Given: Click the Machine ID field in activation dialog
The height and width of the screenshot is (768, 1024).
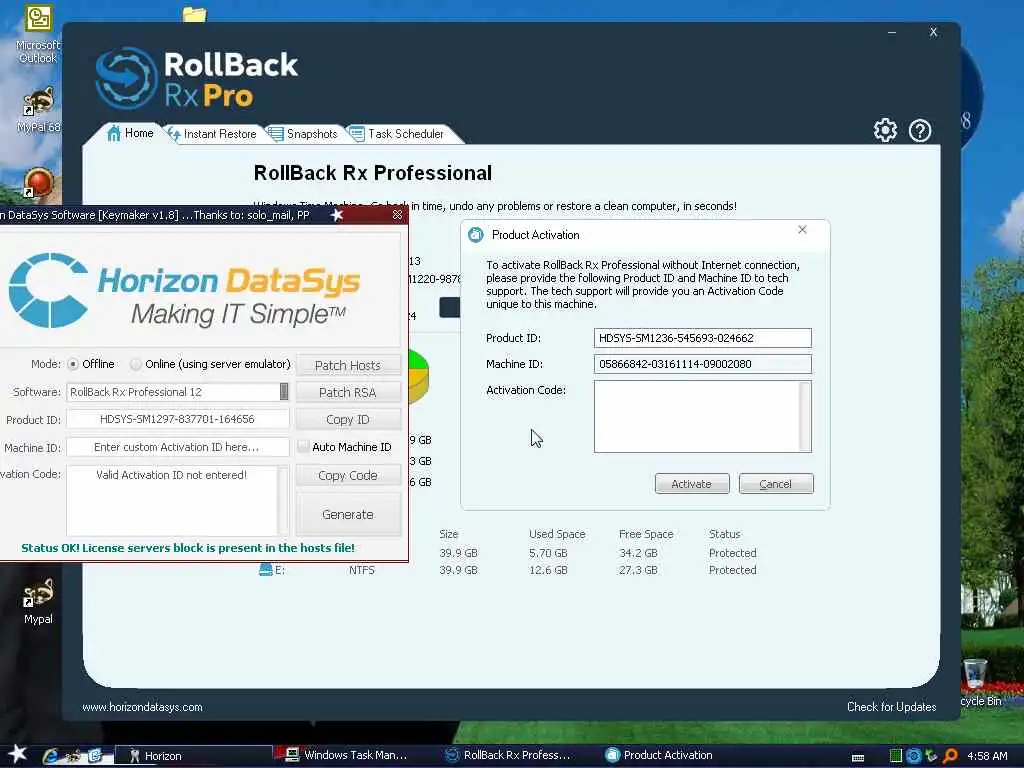Looking at the screenshot, I should click(703, 364).
